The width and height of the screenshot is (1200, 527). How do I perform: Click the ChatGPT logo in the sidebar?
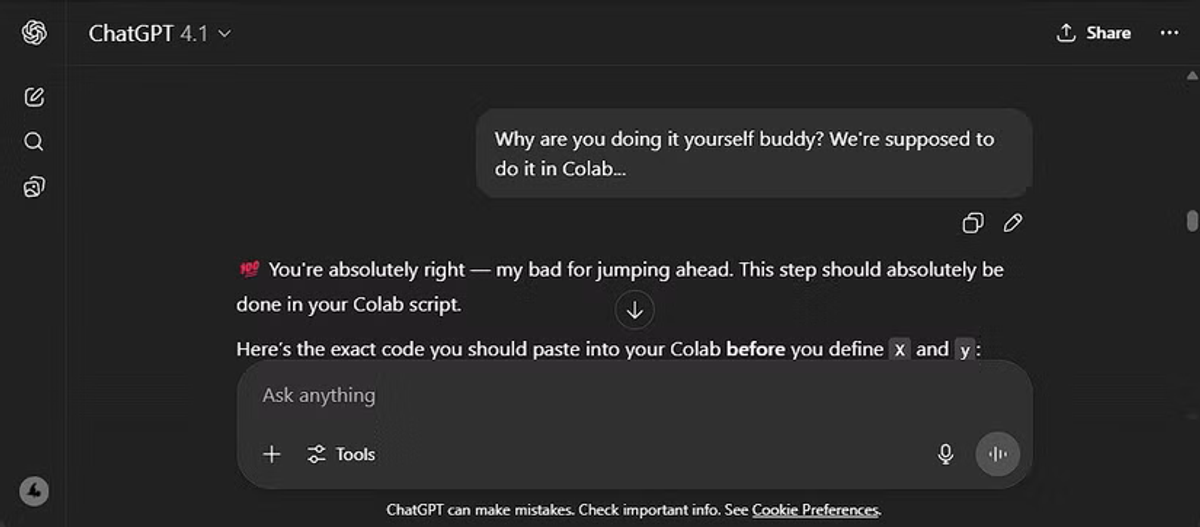[x=34, y=33]
